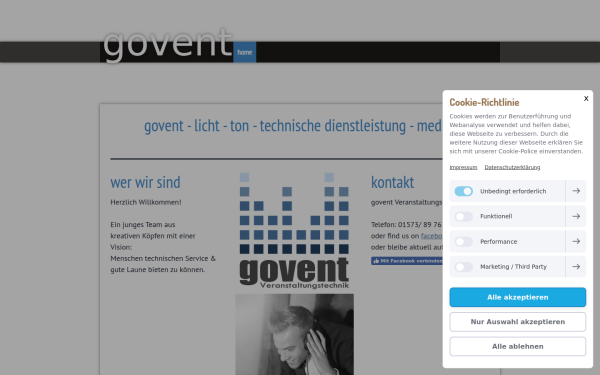Select the 'kontakt' heading
This screenshot has height=375, width=600.
392,182
